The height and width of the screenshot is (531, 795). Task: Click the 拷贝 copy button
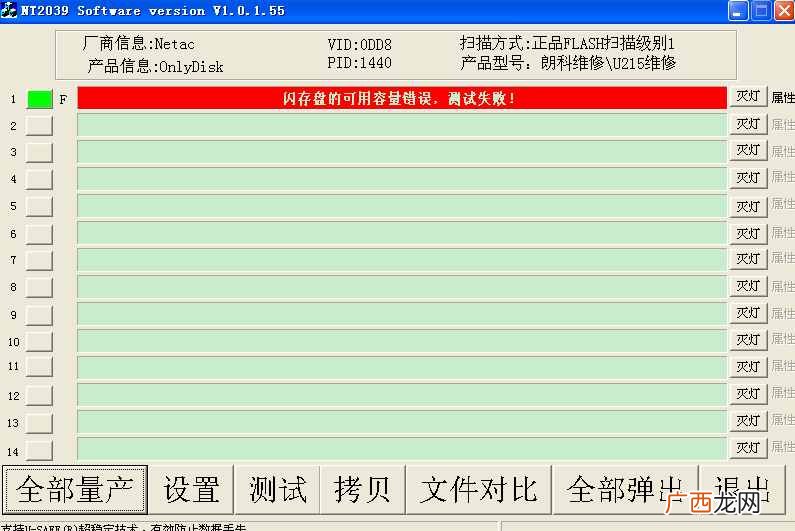(363, 490)
